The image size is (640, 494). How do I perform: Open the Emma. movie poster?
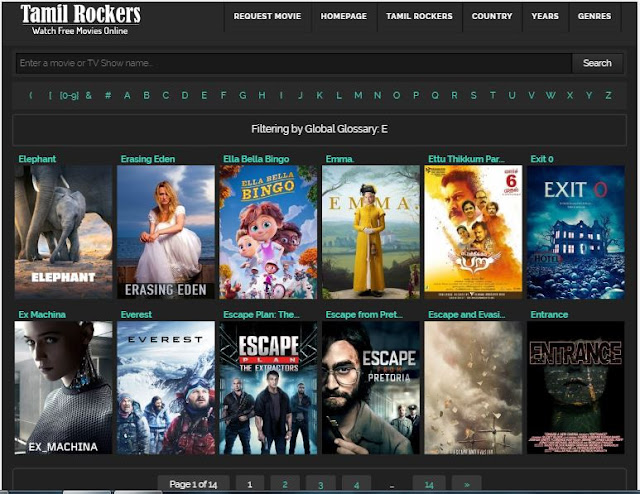click(371, 232)
